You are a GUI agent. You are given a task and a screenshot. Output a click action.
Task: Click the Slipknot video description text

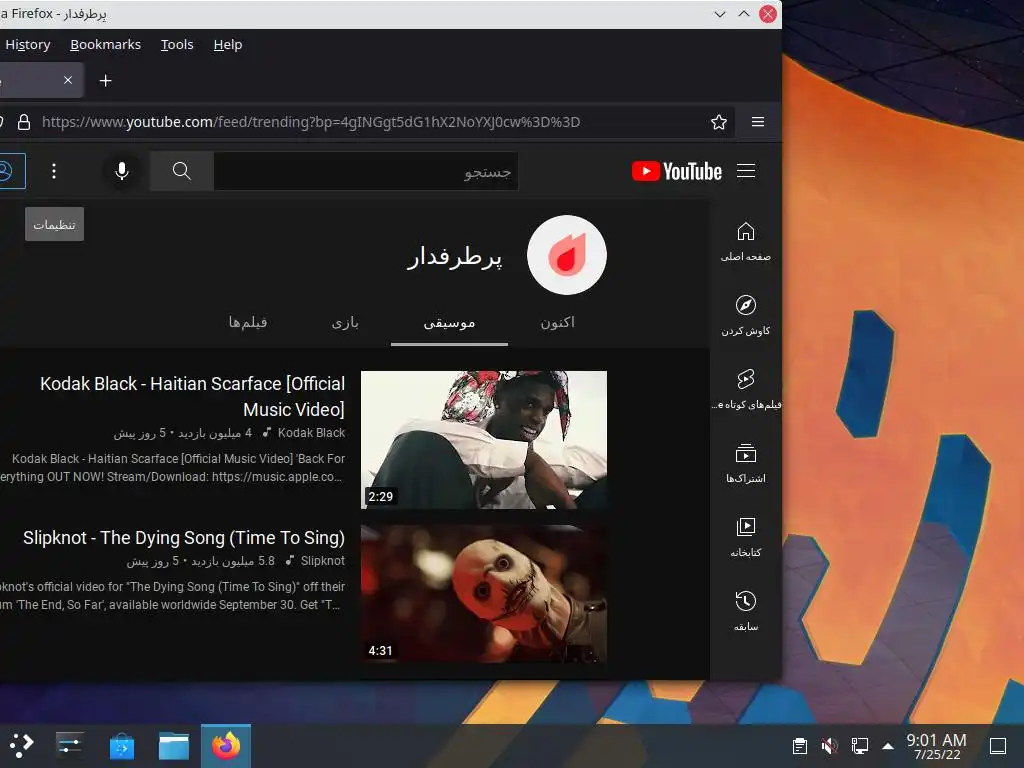172,596
